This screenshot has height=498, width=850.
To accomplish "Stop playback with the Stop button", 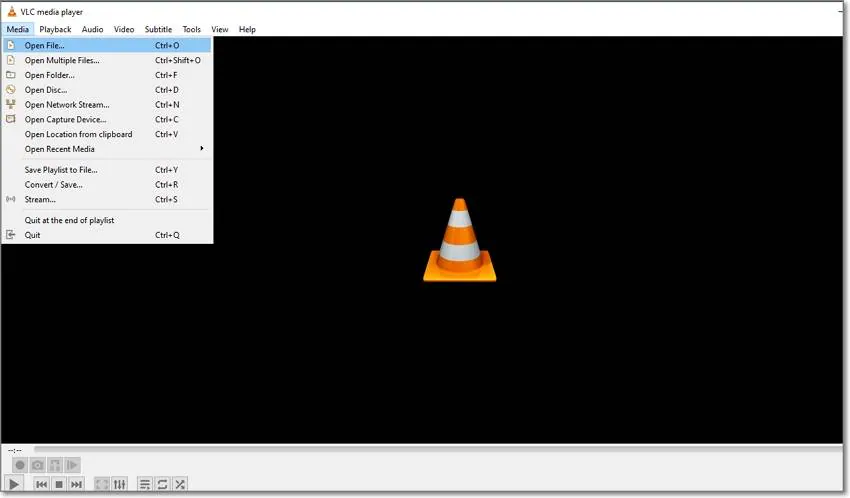I will [59, 484].
